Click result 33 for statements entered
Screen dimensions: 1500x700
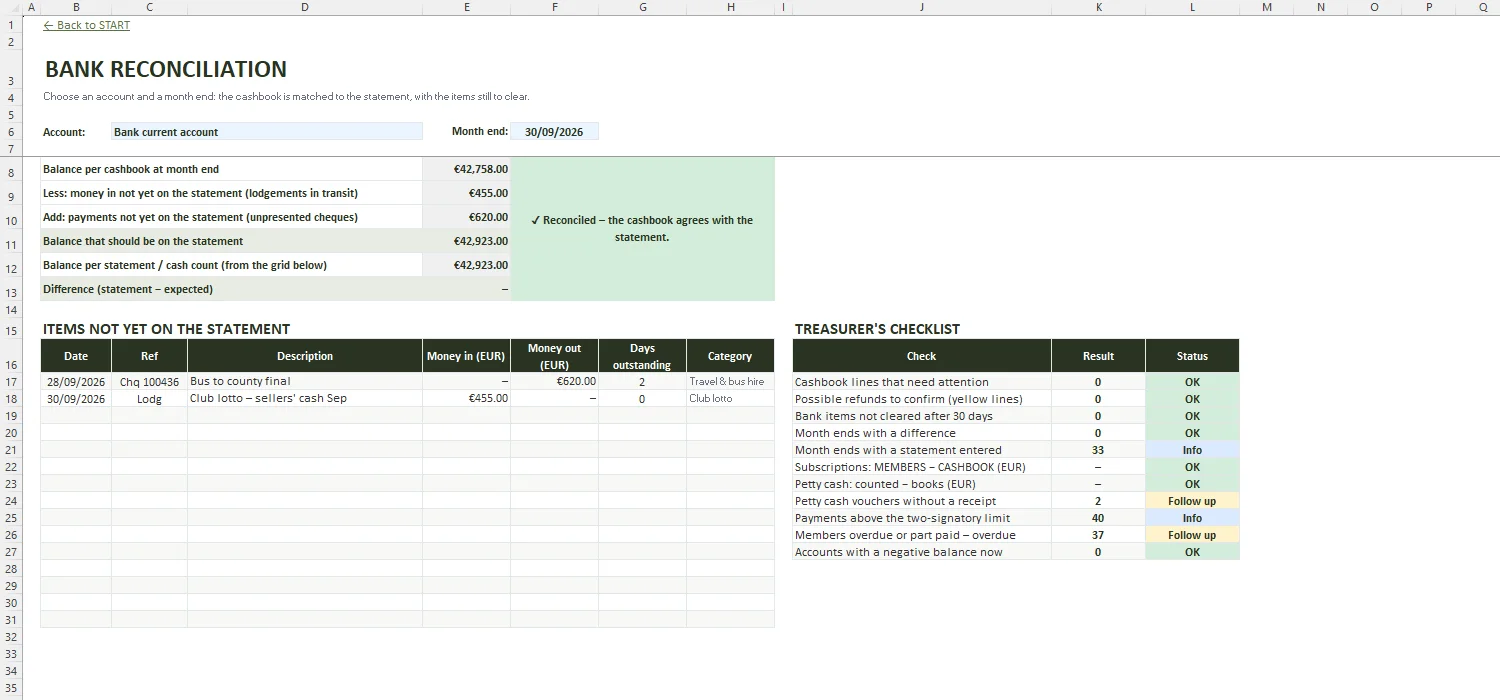[1098, 450]
